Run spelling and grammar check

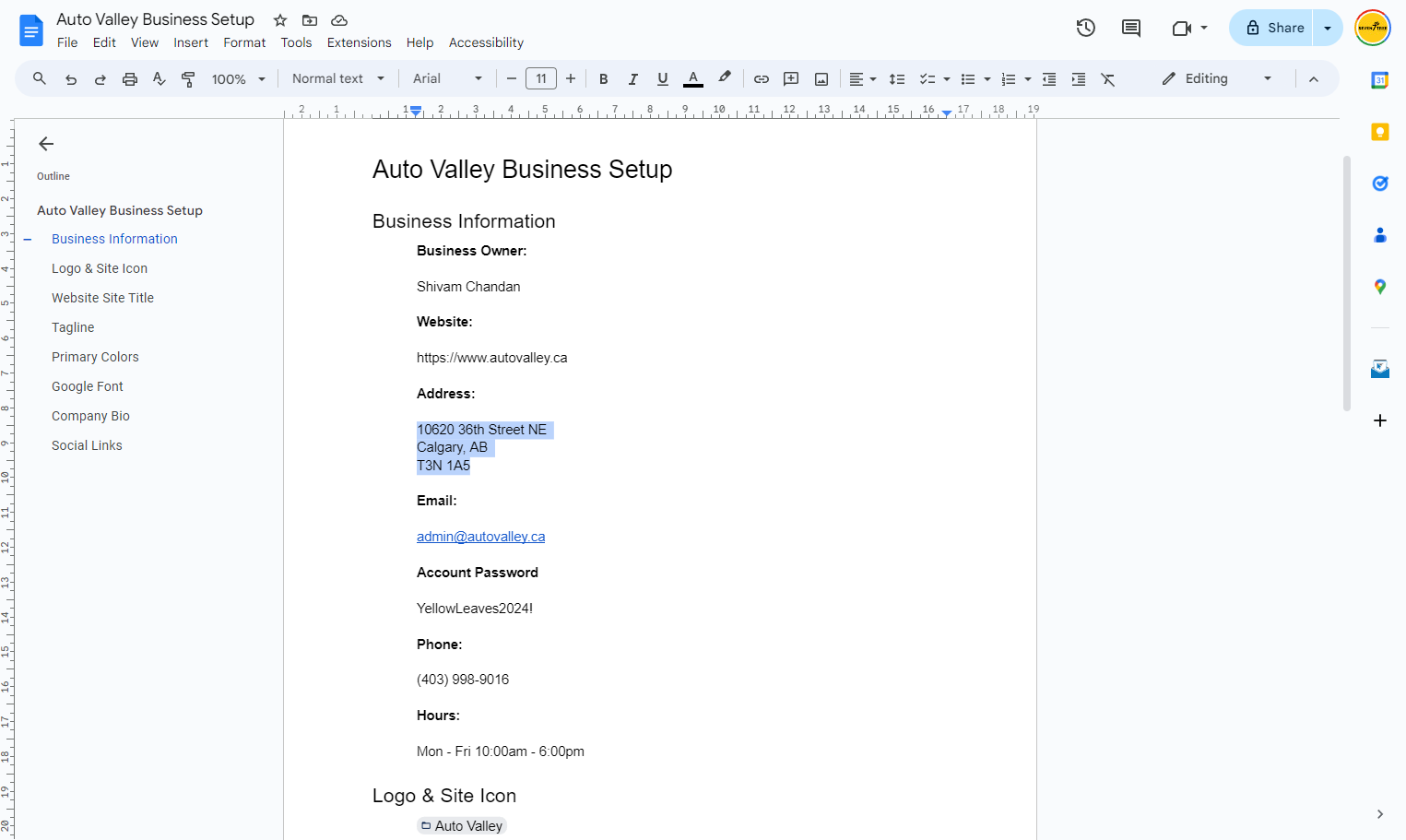(x=160, y=79)
